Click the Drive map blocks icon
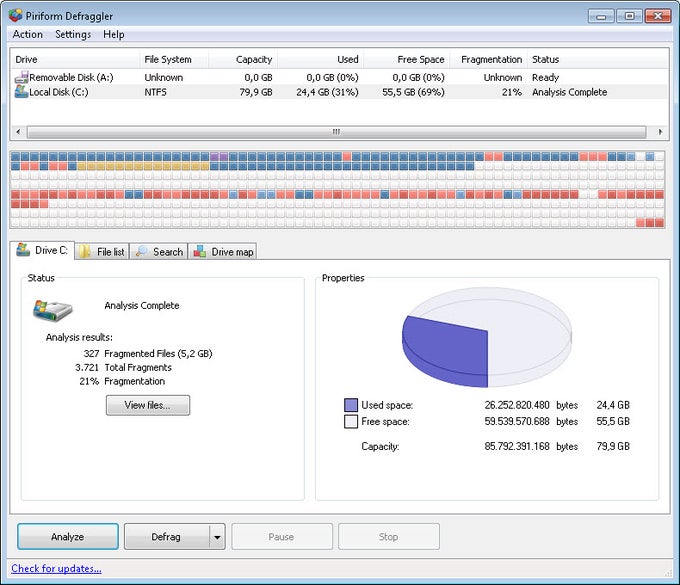Image resolution: width=680 pixels, height=585 pixels. (199, 252)
